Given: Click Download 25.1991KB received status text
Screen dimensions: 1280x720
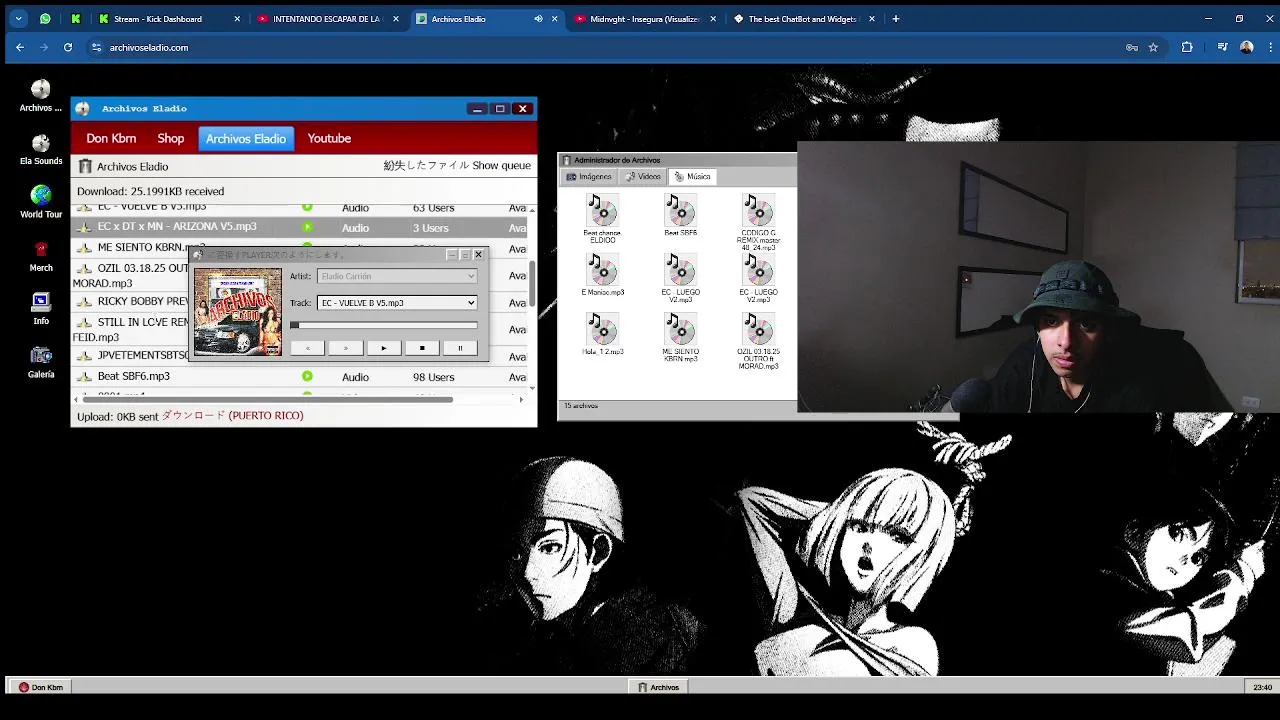Looking at the screenshot, I should [150, 191].
